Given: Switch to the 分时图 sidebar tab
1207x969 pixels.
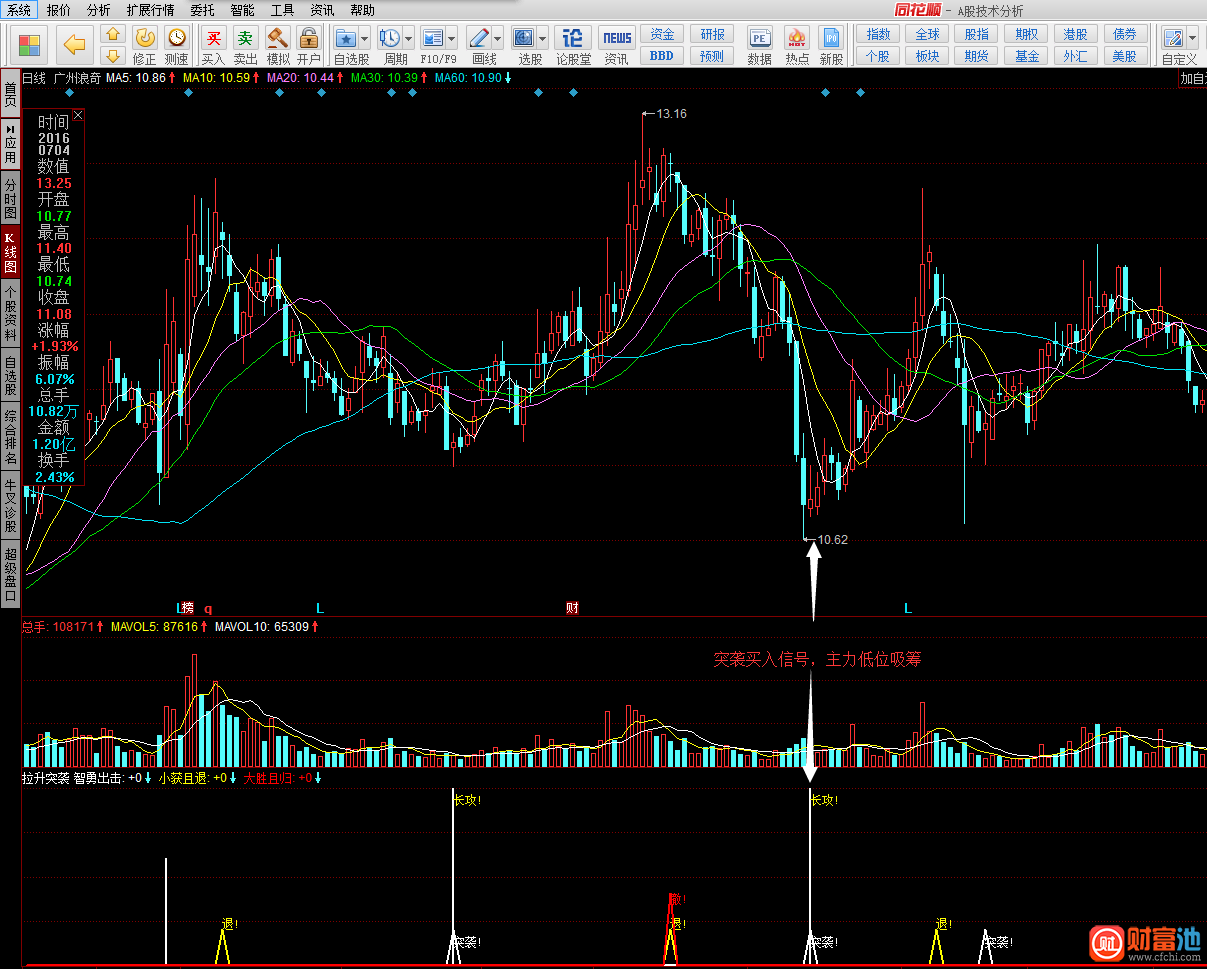Looking at the screenshot, I should (10, 199).
